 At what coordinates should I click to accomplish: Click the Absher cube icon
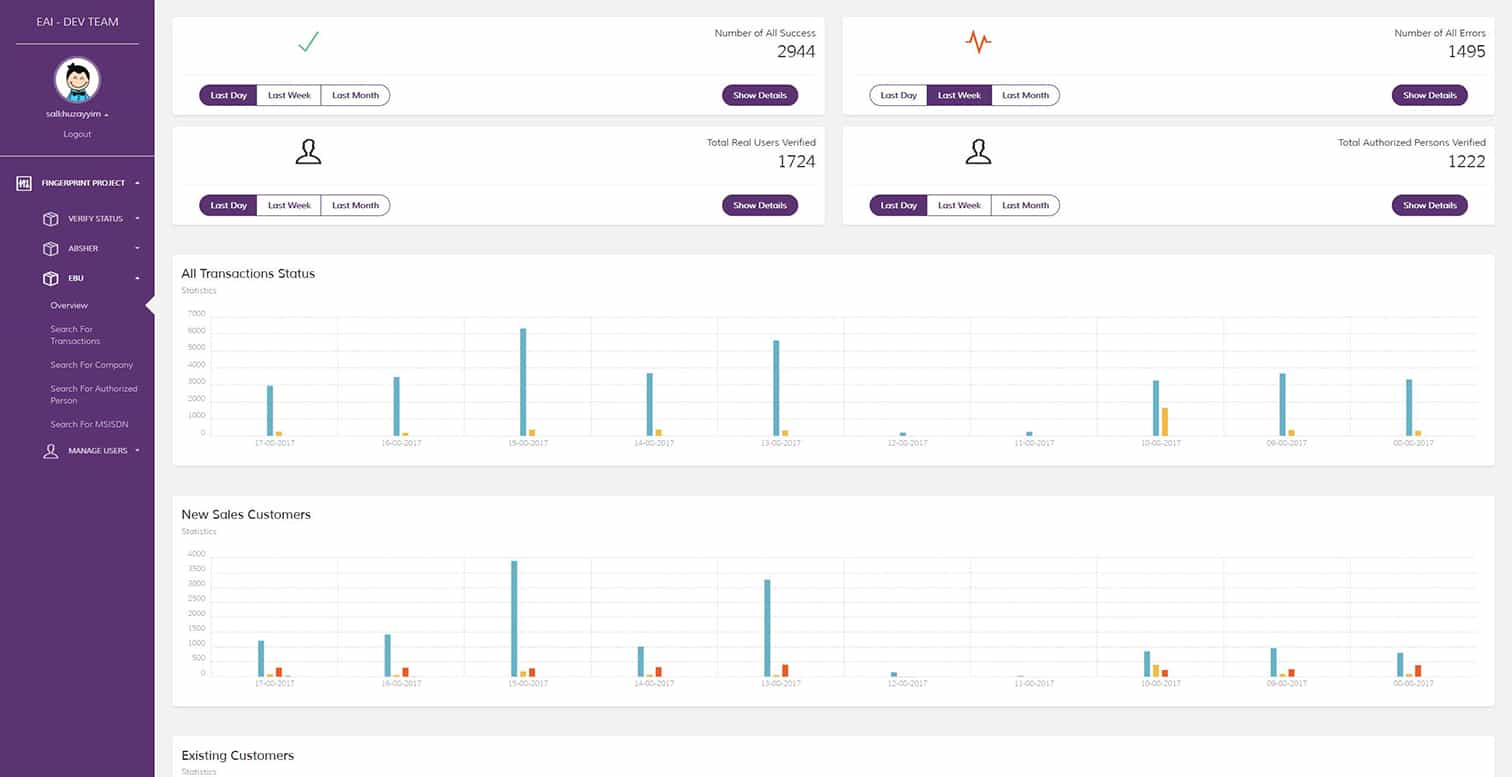(x=50, y=248)
